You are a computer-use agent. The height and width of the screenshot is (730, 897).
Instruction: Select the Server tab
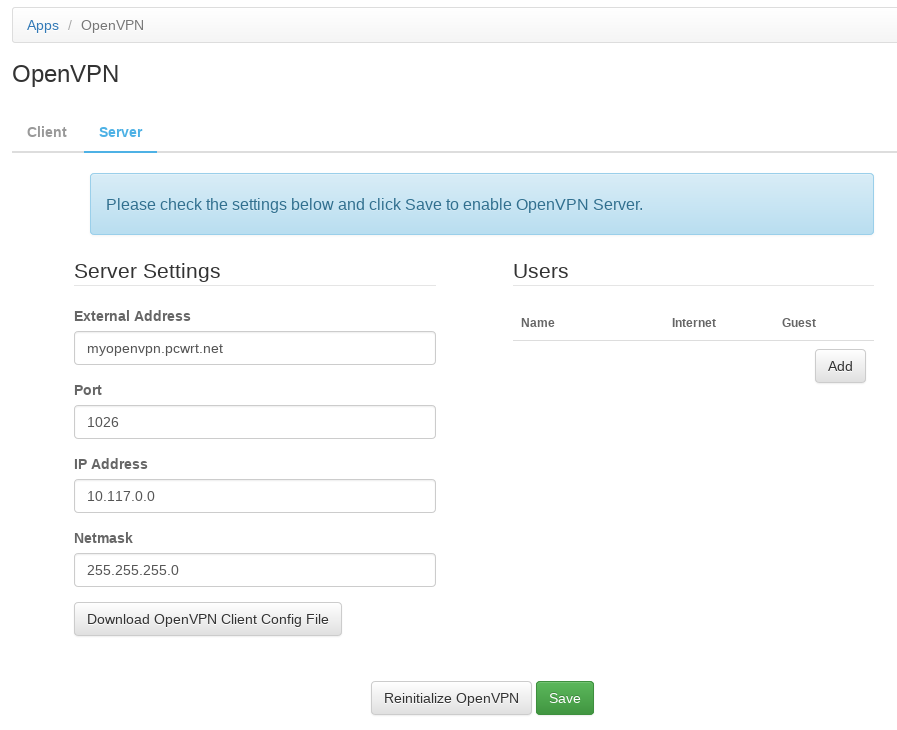pos(120,132)
